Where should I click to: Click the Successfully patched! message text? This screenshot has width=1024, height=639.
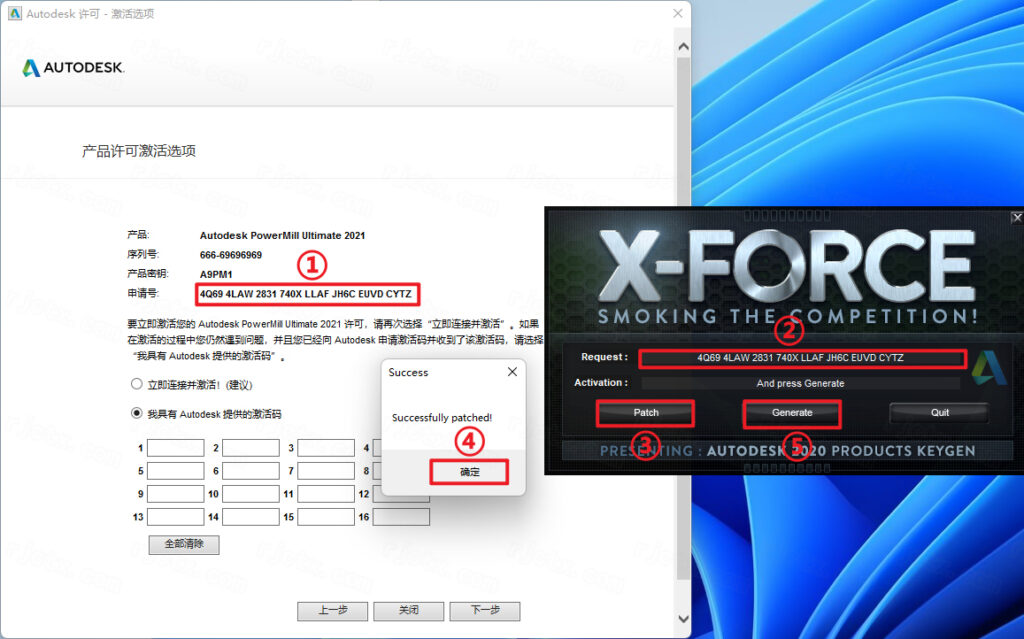pos(442,418)
